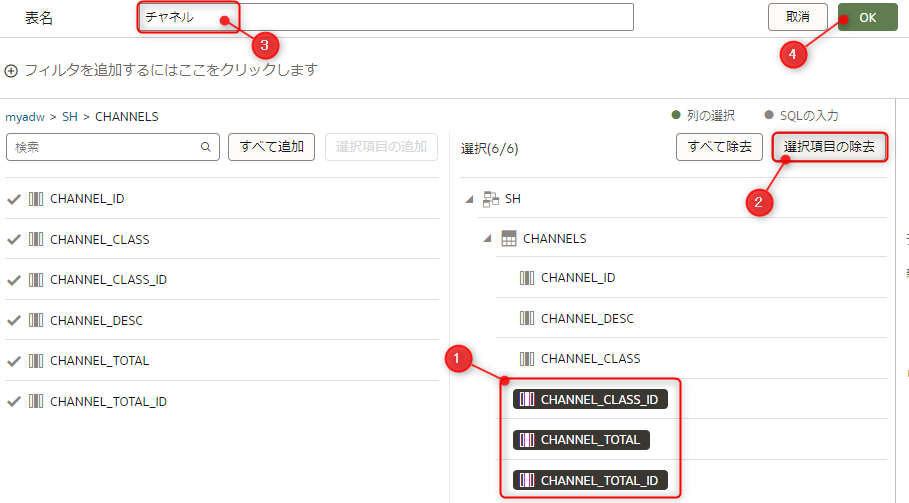Click the SH schema icon in selection tree
The height and width of the screenshot is (503, 909).
click(x=491, y=199)
